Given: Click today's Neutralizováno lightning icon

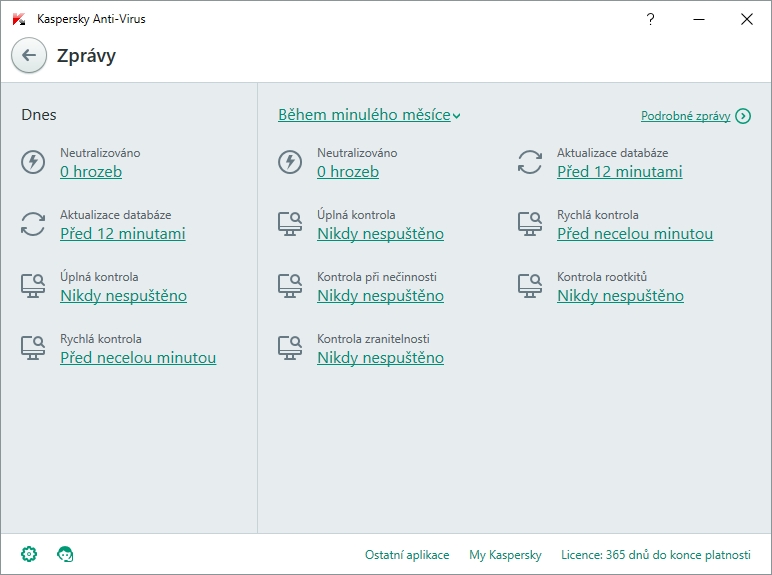Looking at the screenshot, I should pyautogui.click(x=33, y=162).
